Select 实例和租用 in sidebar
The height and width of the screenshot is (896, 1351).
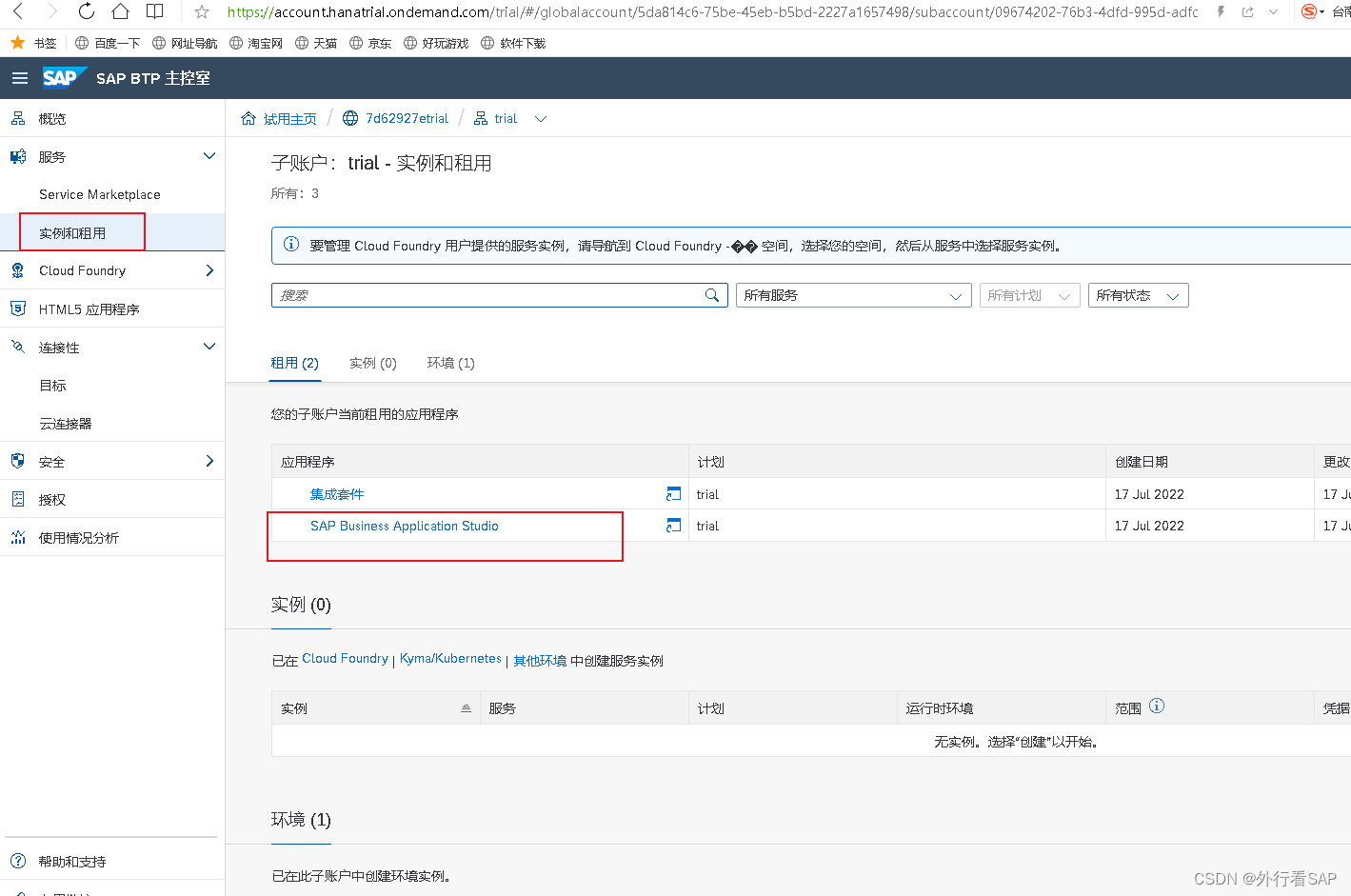tap(72, 233)
